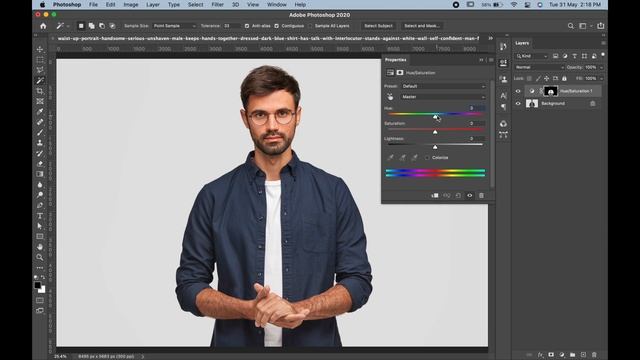Open the Preset Default dropdown
The image size is (640, 360).
click(x=444, y=86)
